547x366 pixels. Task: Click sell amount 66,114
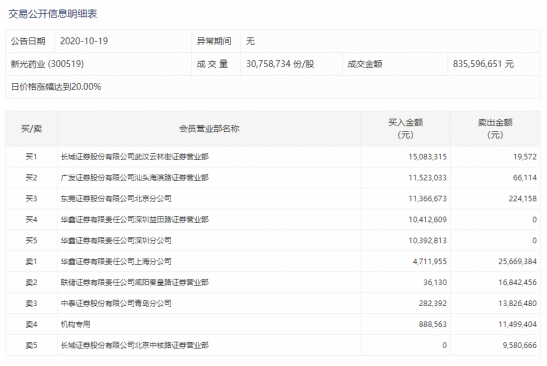click(x=525, y=178)
